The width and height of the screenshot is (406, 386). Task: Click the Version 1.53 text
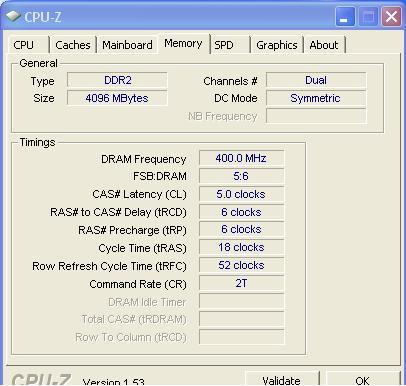(x=113, y=382)
